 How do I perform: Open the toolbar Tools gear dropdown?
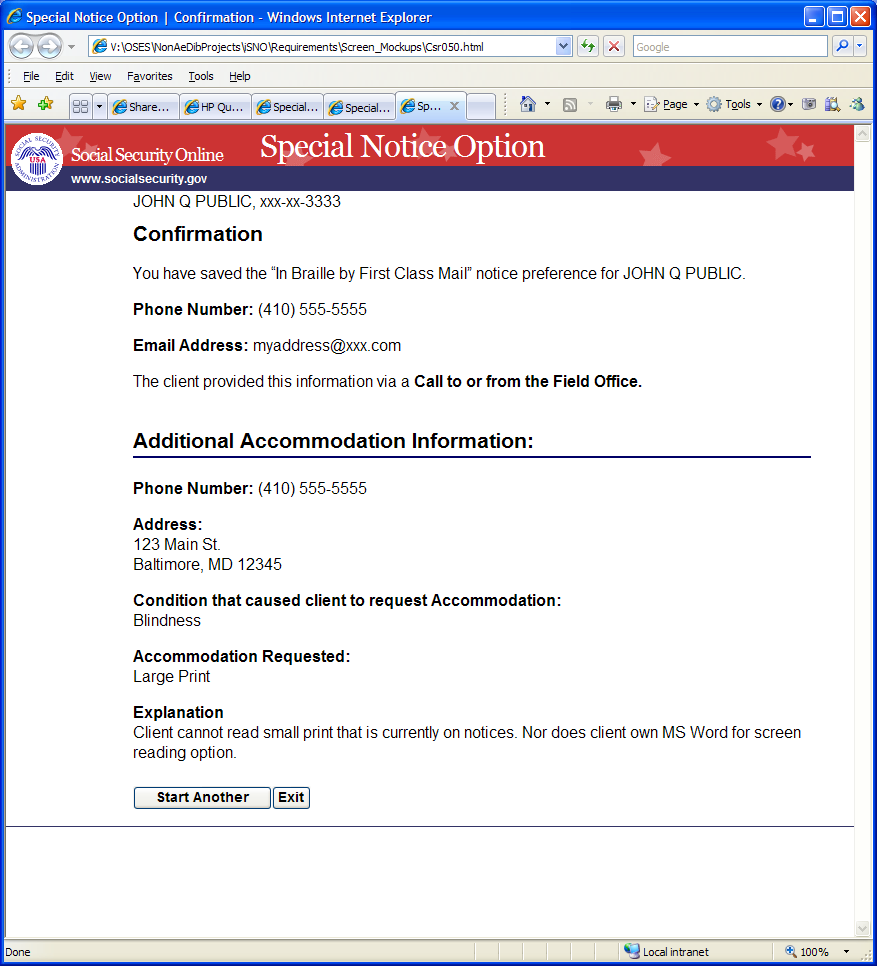click(734, 104)
